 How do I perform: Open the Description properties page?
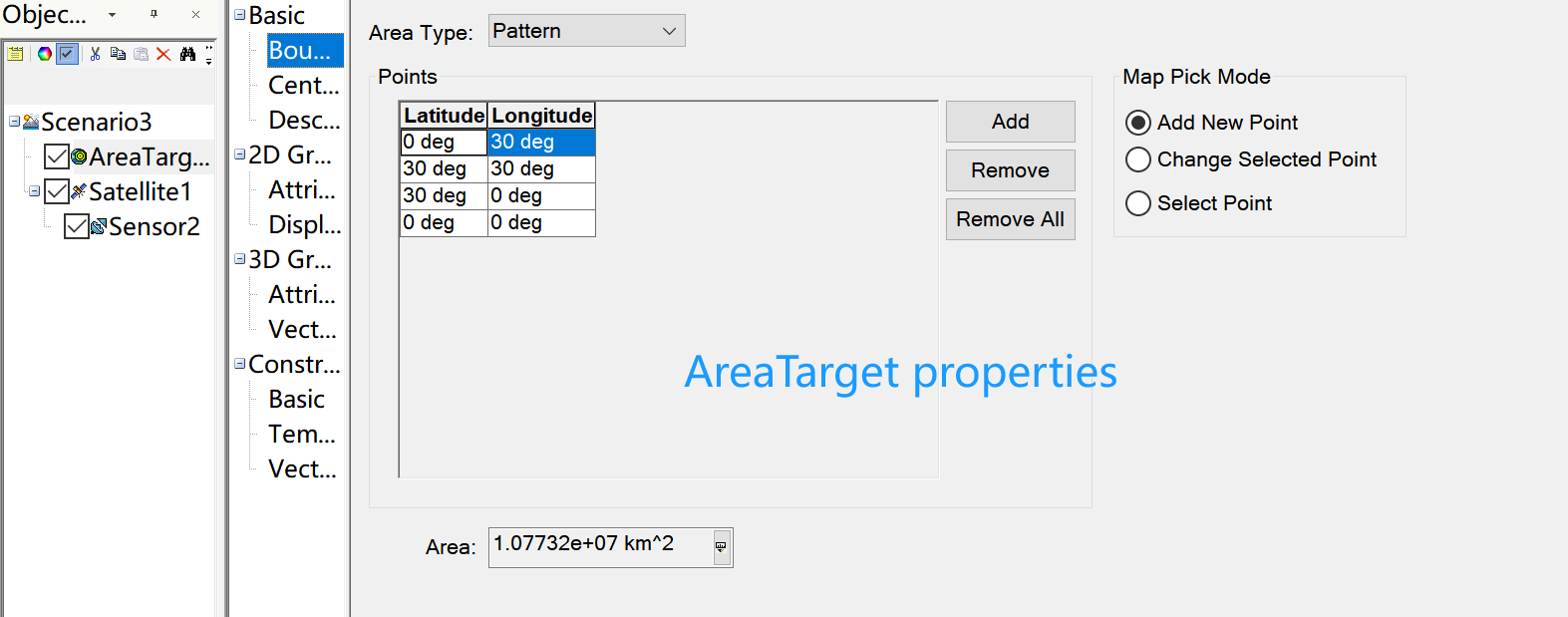click(303, 121)
